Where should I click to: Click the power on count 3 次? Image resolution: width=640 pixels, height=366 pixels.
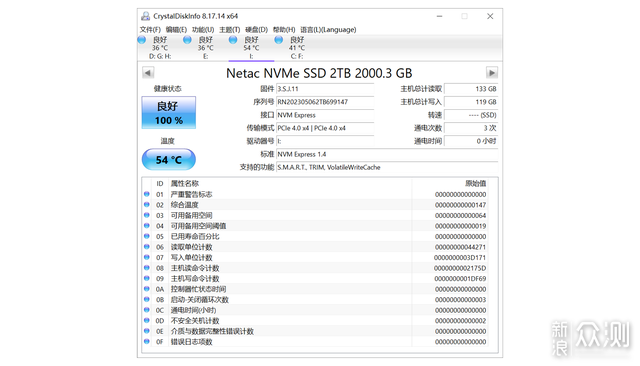coord(471,128)
